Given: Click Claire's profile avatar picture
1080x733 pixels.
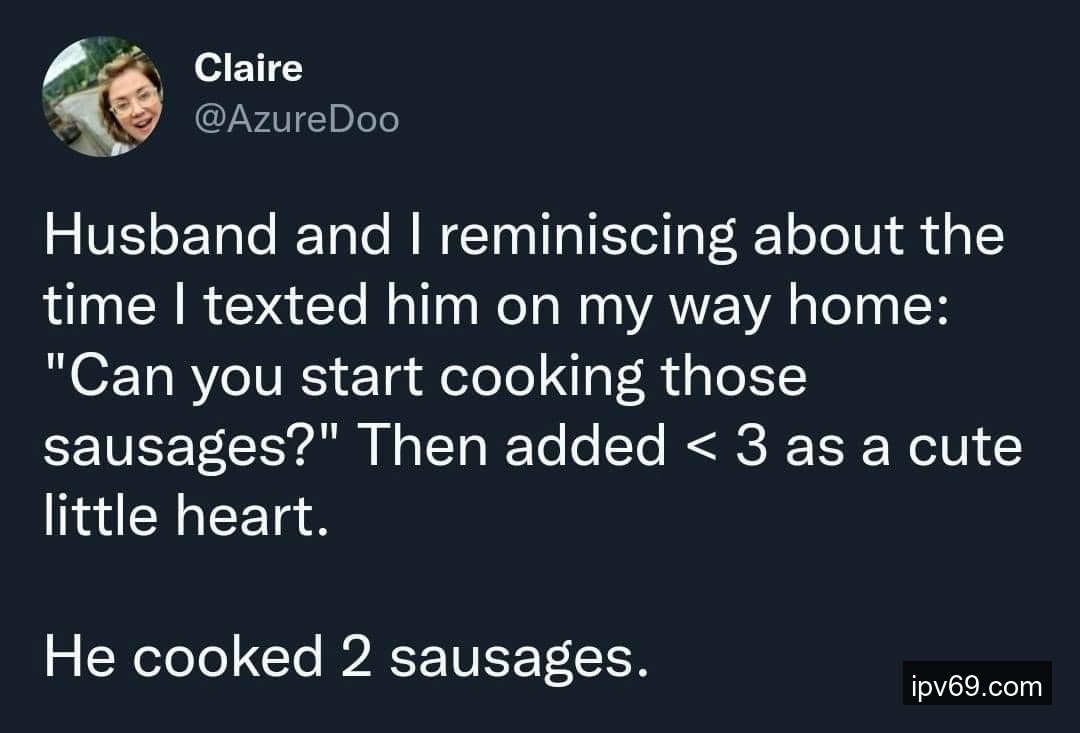Looking at the screenshot, I should point(102,97).
